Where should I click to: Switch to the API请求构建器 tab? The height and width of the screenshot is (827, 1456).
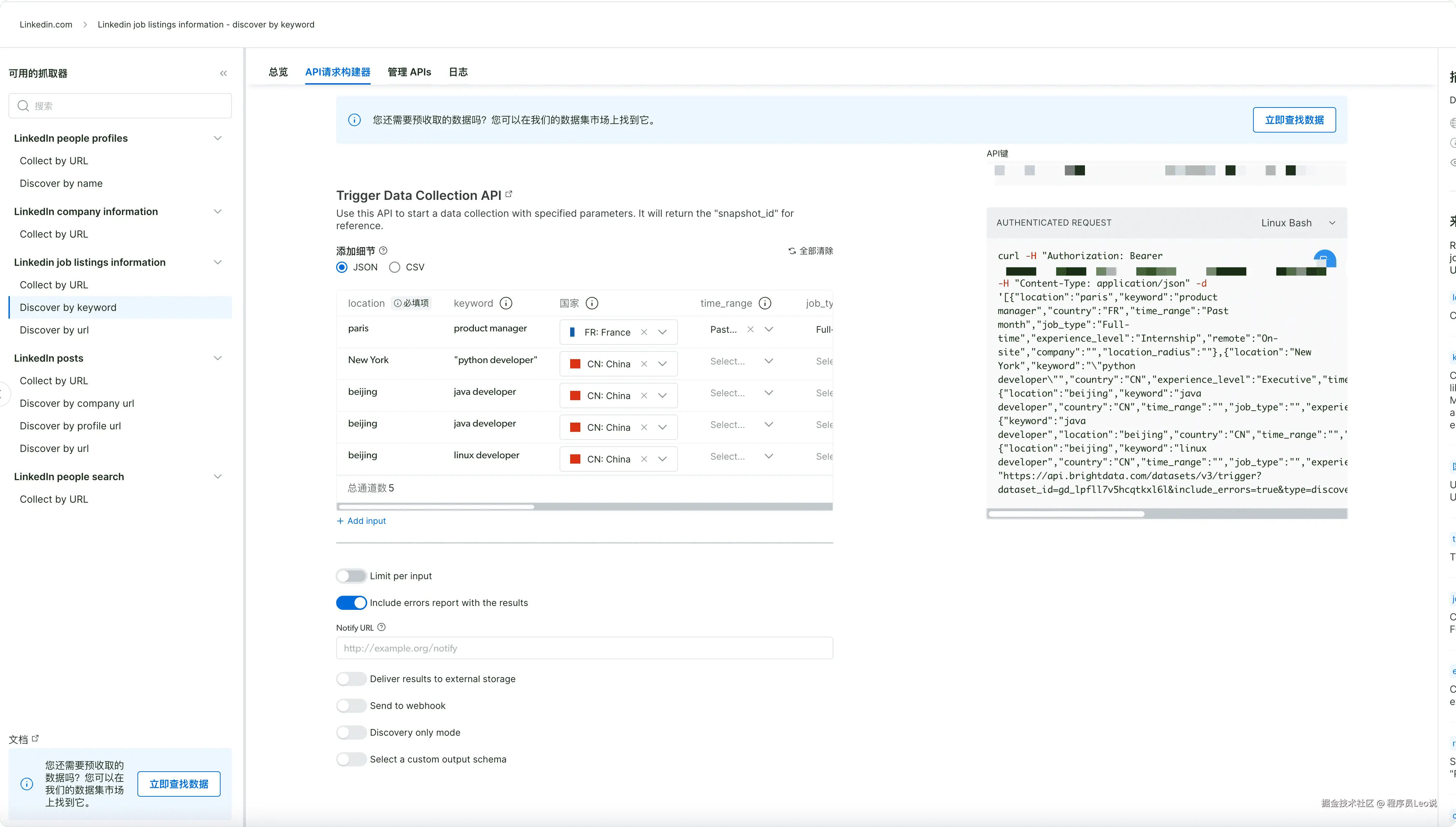tap(338, 72)
